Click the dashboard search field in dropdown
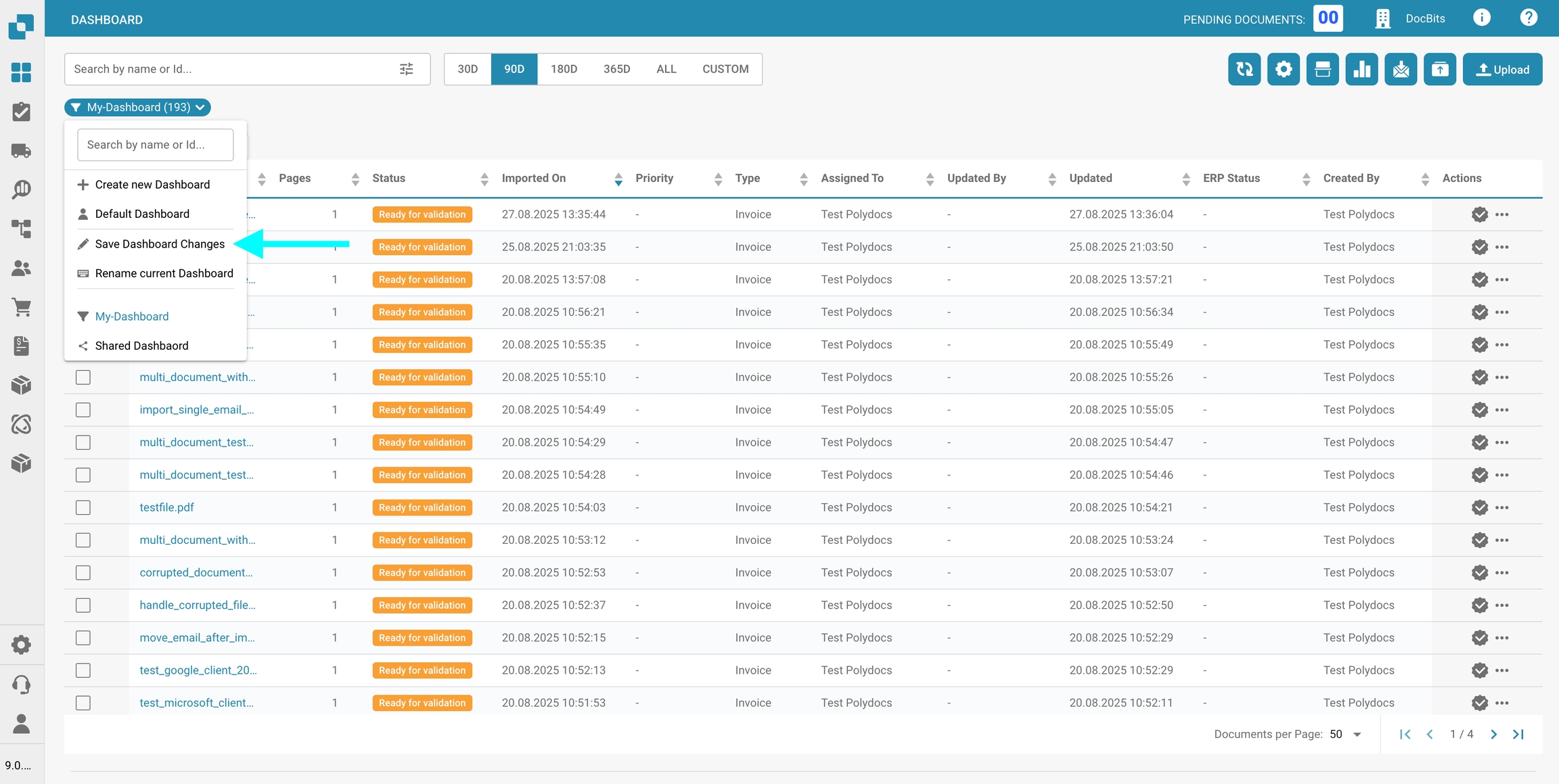The width and height of the screenshot is (1559, 784). [x=156, y=145]
